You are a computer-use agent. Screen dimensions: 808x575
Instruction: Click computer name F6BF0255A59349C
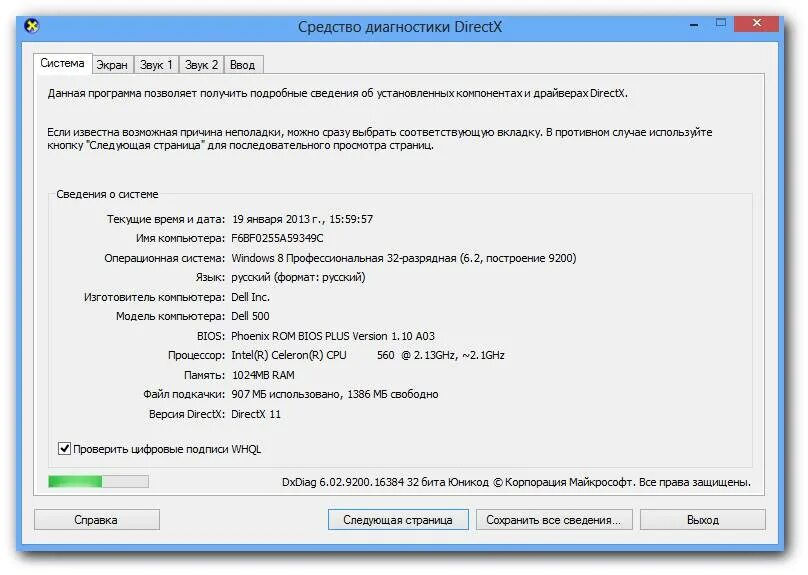point(277,238)
